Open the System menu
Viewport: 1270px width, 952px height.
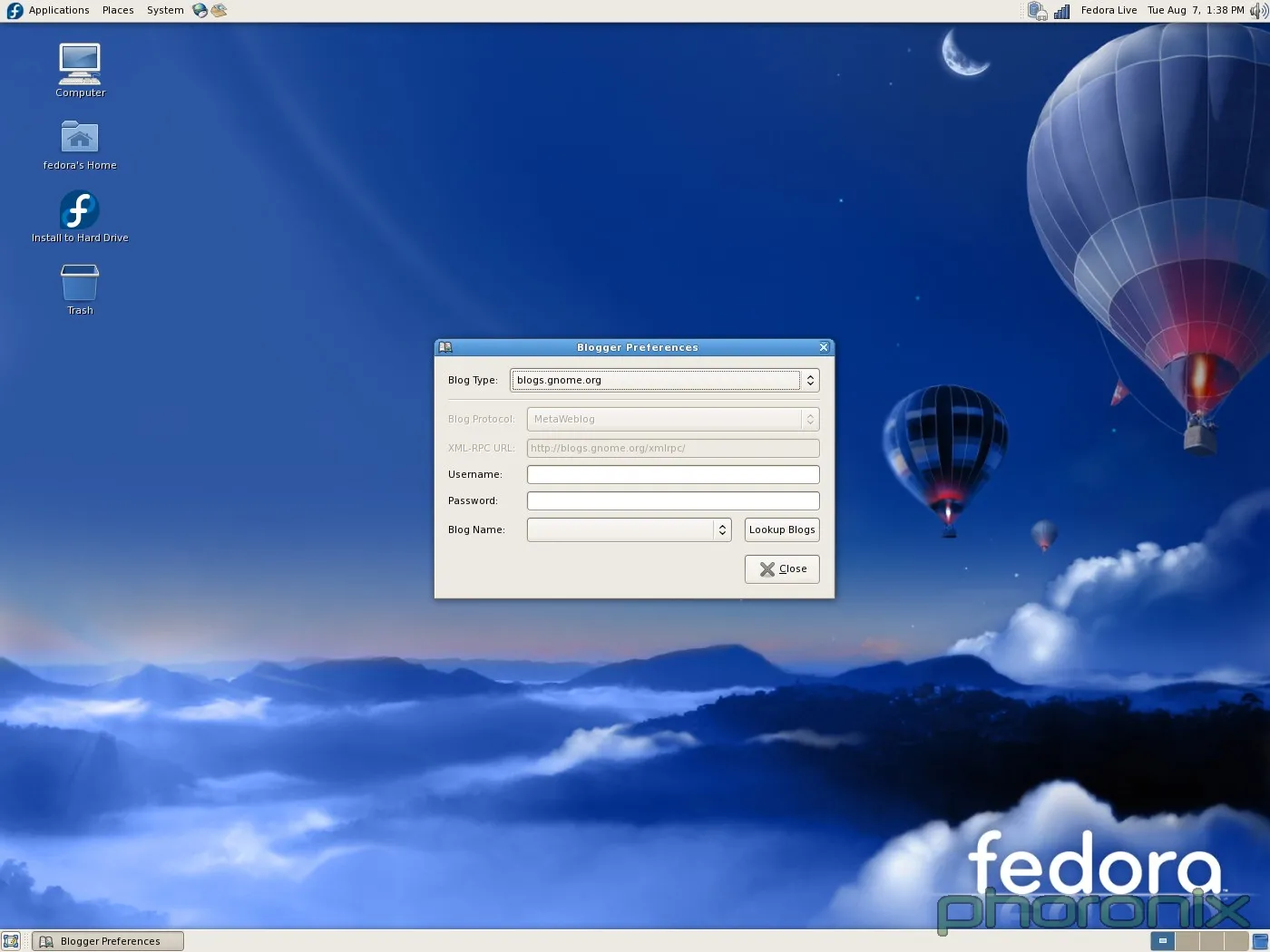pyautogui.click(x=165, y=11)
